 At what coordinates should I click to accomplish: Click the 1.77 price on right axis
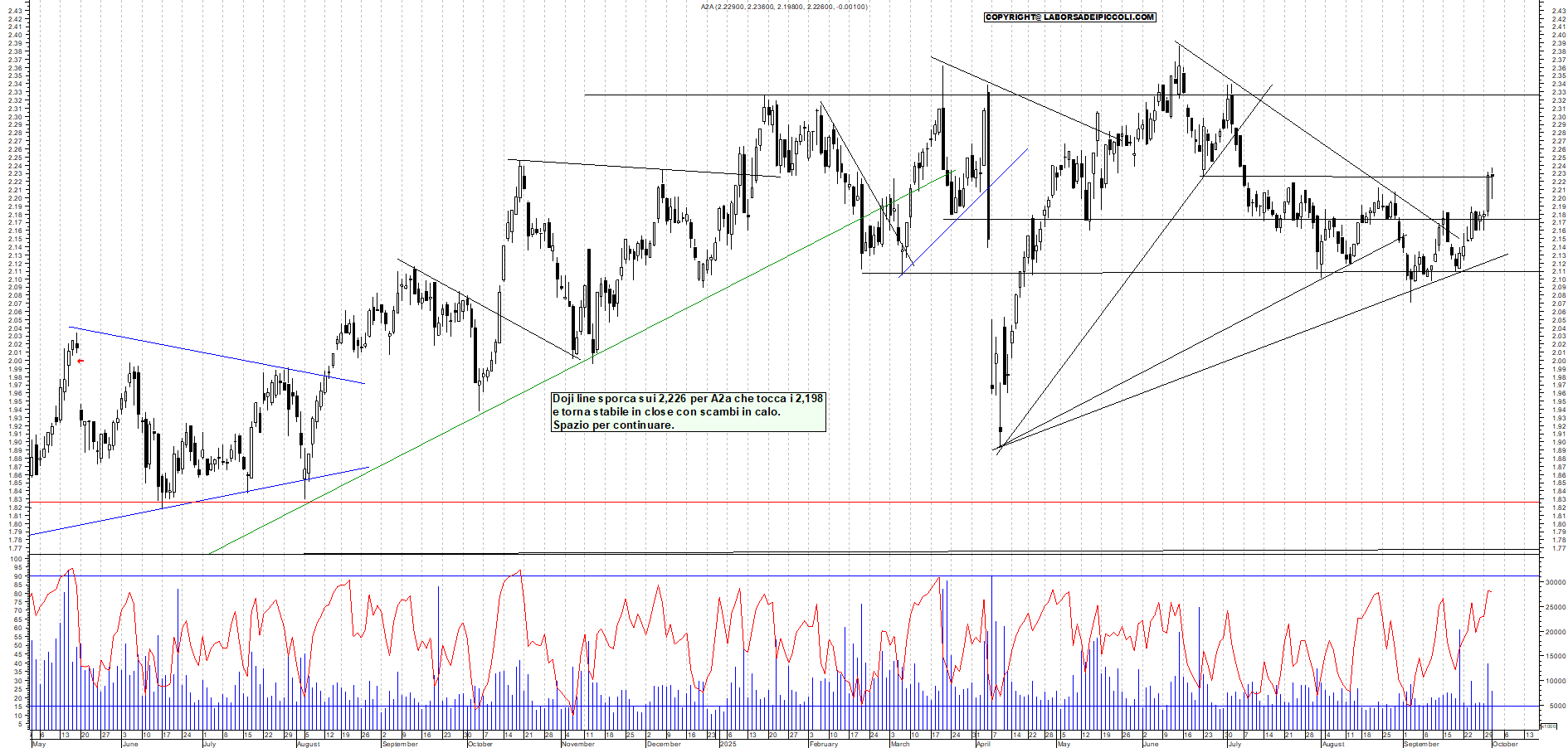click(x=1558, y=548)
